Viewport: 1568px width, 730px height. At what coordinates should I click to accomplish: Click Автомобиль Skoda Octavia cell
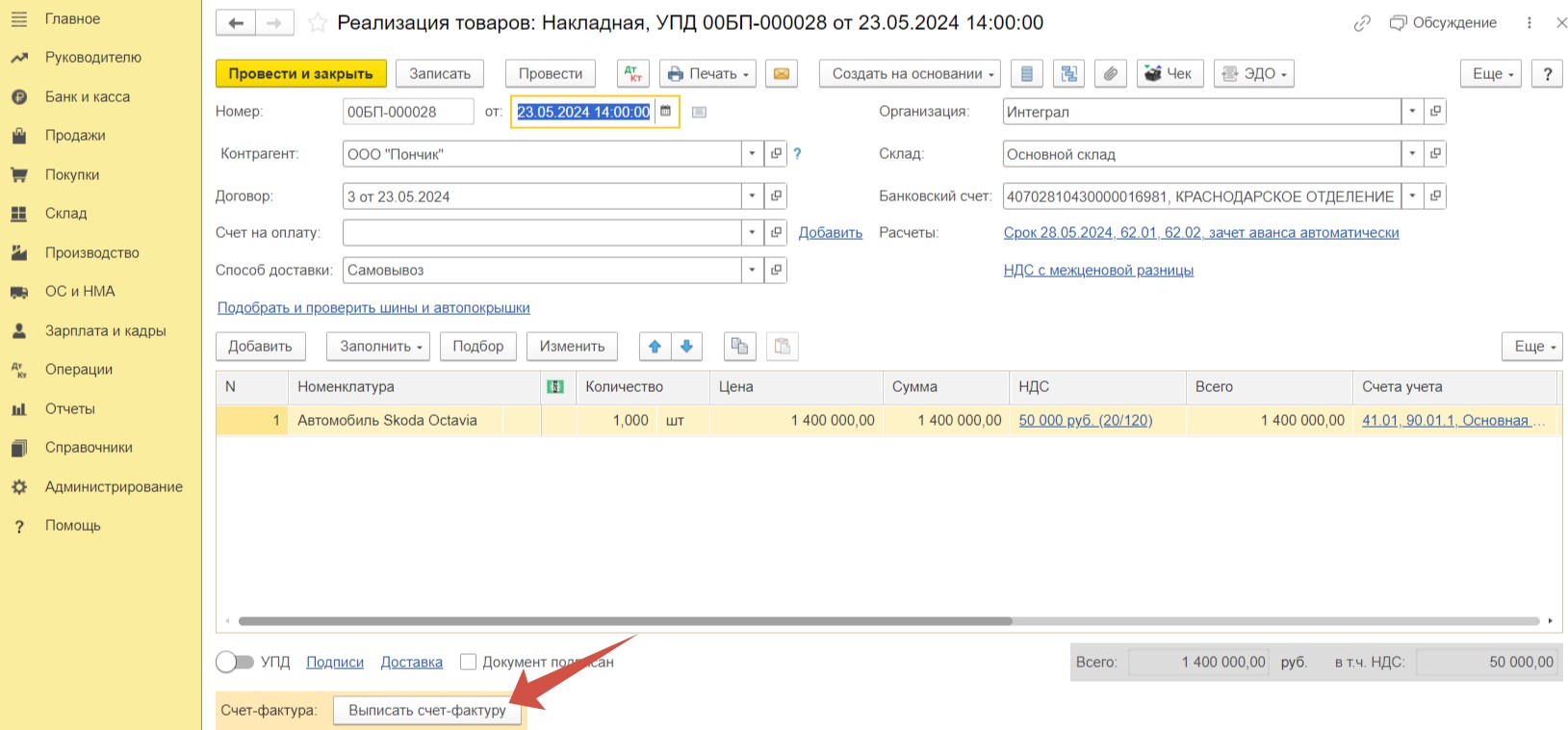pyautogui.click(x=414, y=420)
